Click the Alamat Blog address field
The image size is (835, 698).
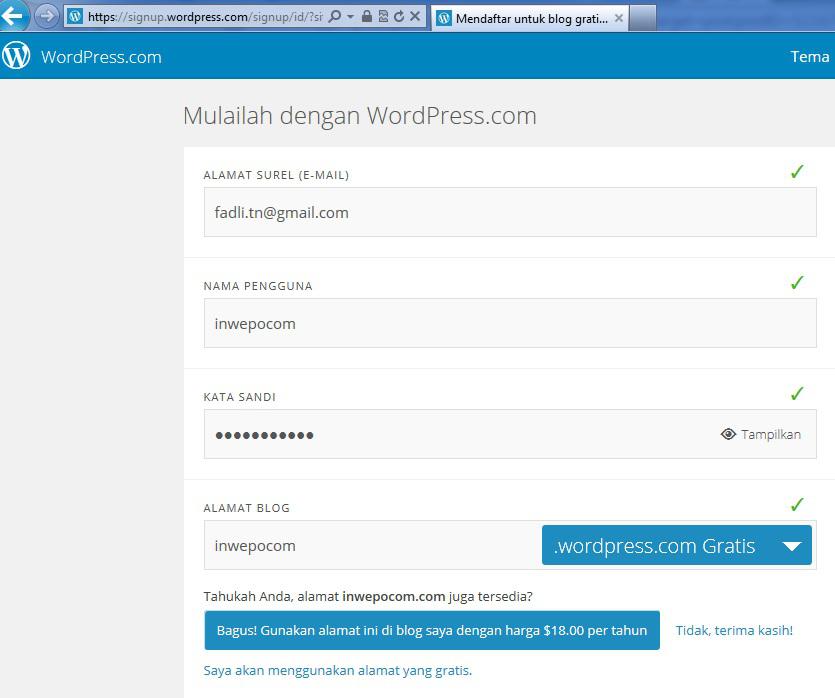372,545
